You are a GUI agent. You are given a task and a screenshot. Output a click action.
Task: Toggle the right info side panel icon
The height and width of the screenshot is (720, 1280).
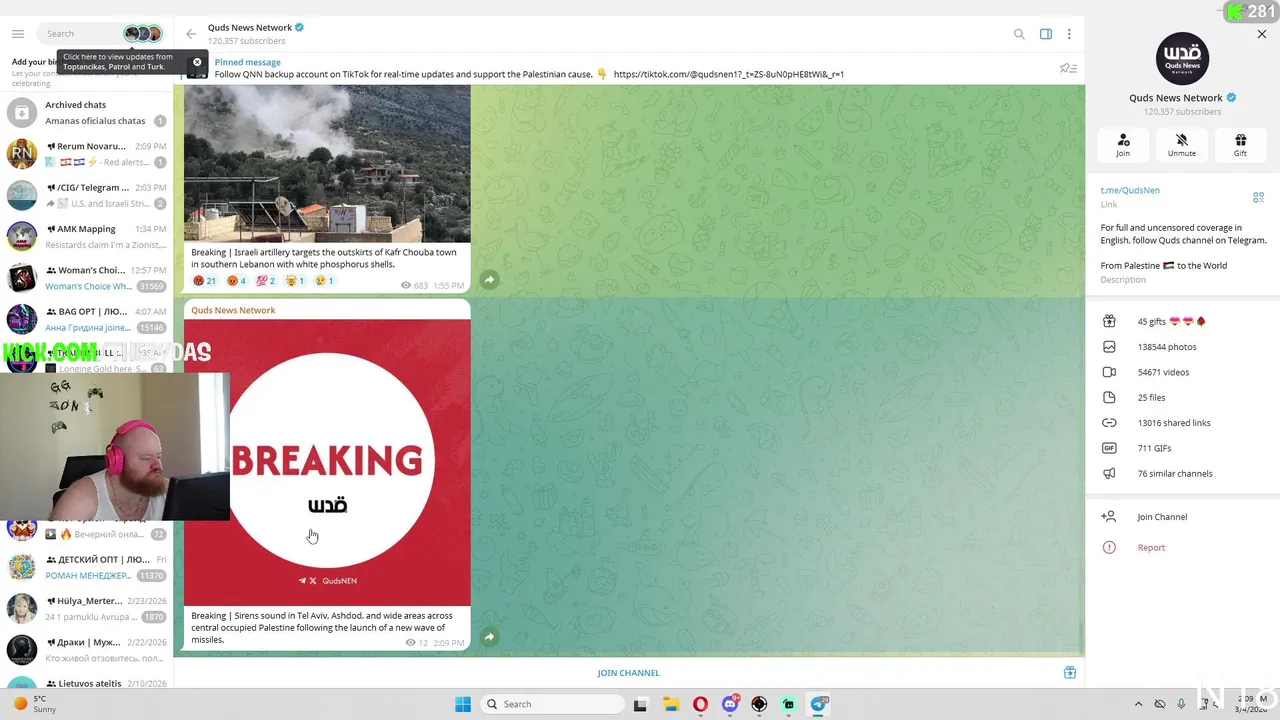[1046, 34]
